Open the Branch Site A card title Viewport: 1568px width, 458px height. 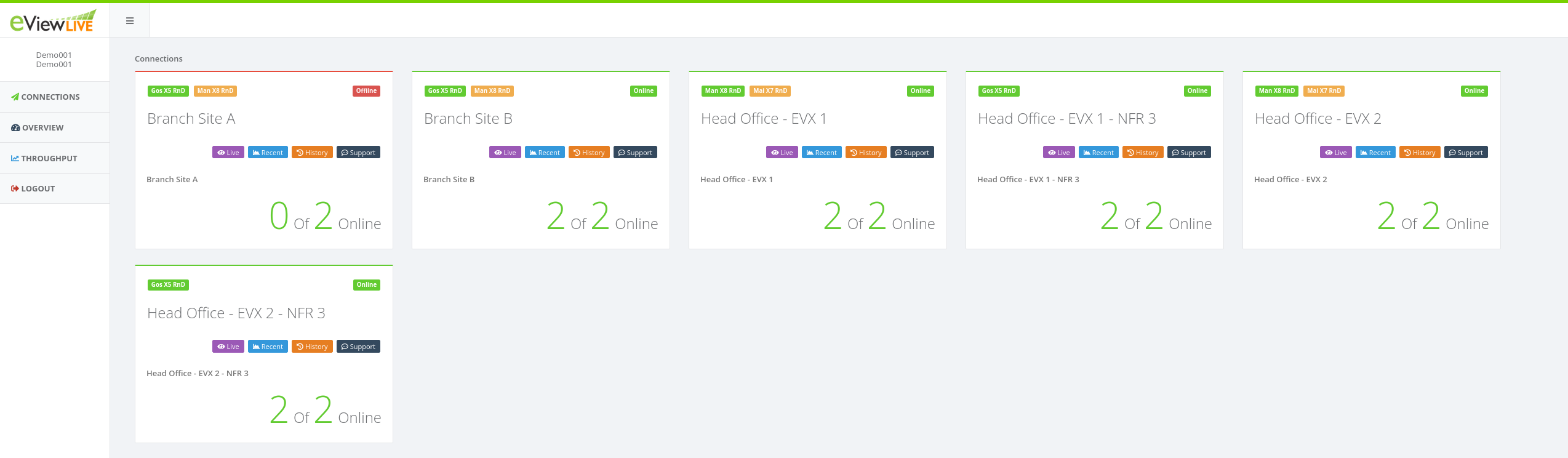click(191, 119)
